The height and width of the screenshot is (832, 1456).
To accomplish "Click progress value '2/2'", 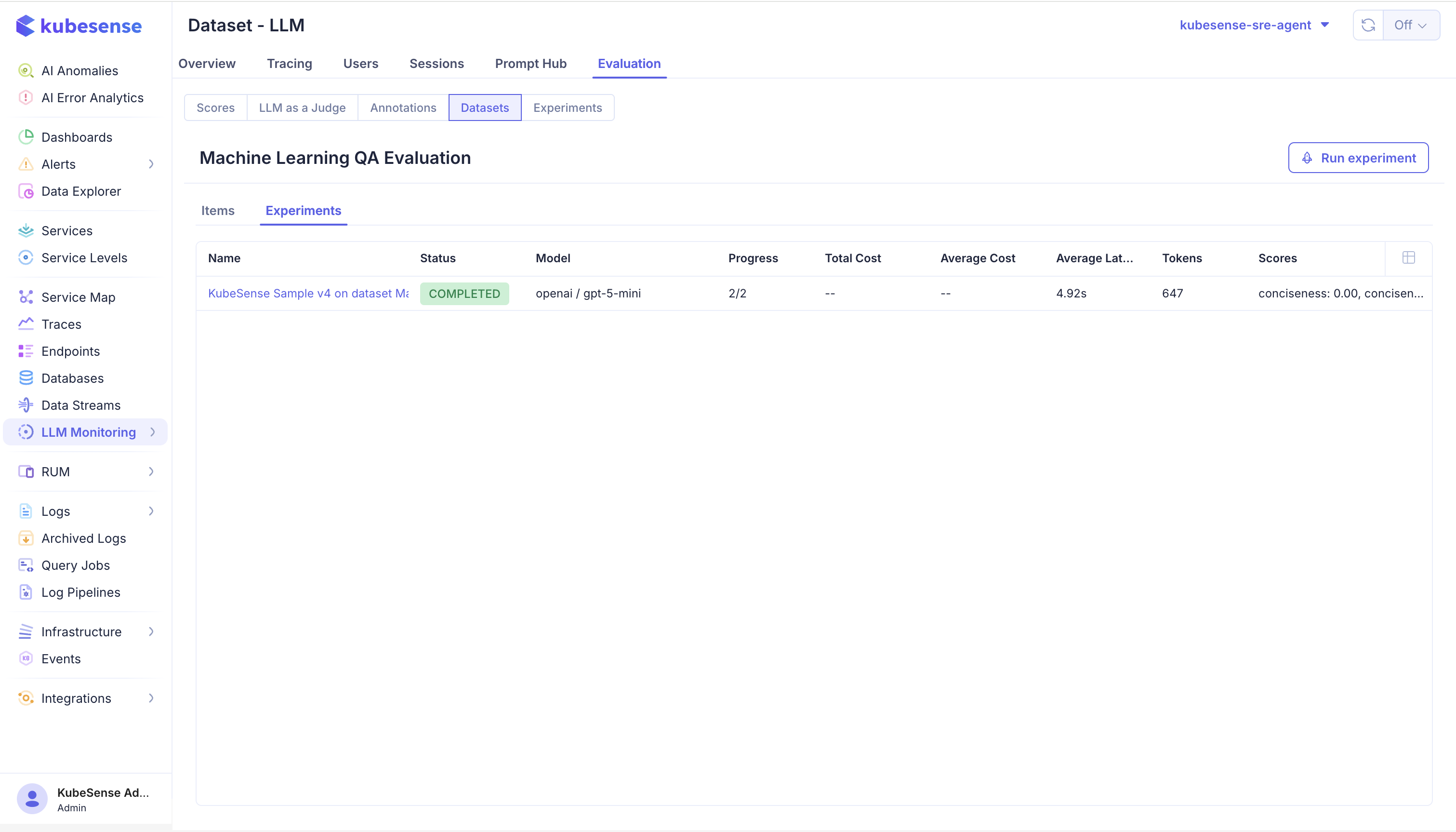I will pos(737,293).
